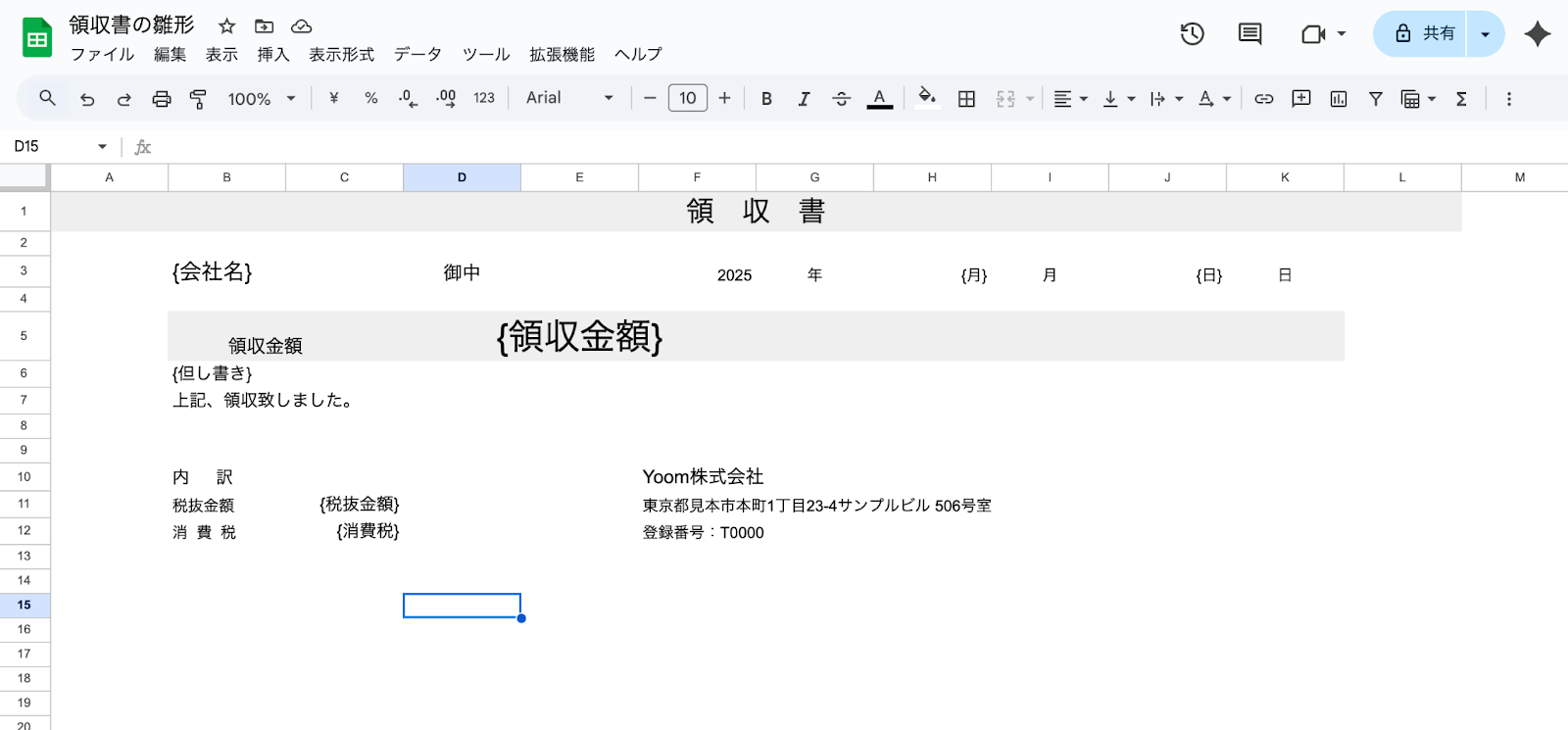Open the filter views dropdown

(1418, 99)
